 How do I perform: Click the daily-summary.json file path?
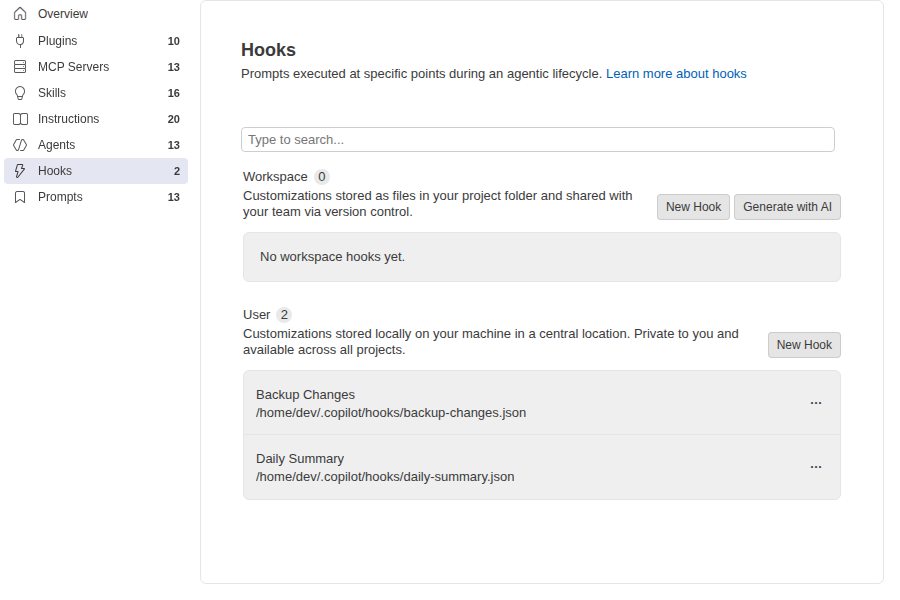click(385, 477)
